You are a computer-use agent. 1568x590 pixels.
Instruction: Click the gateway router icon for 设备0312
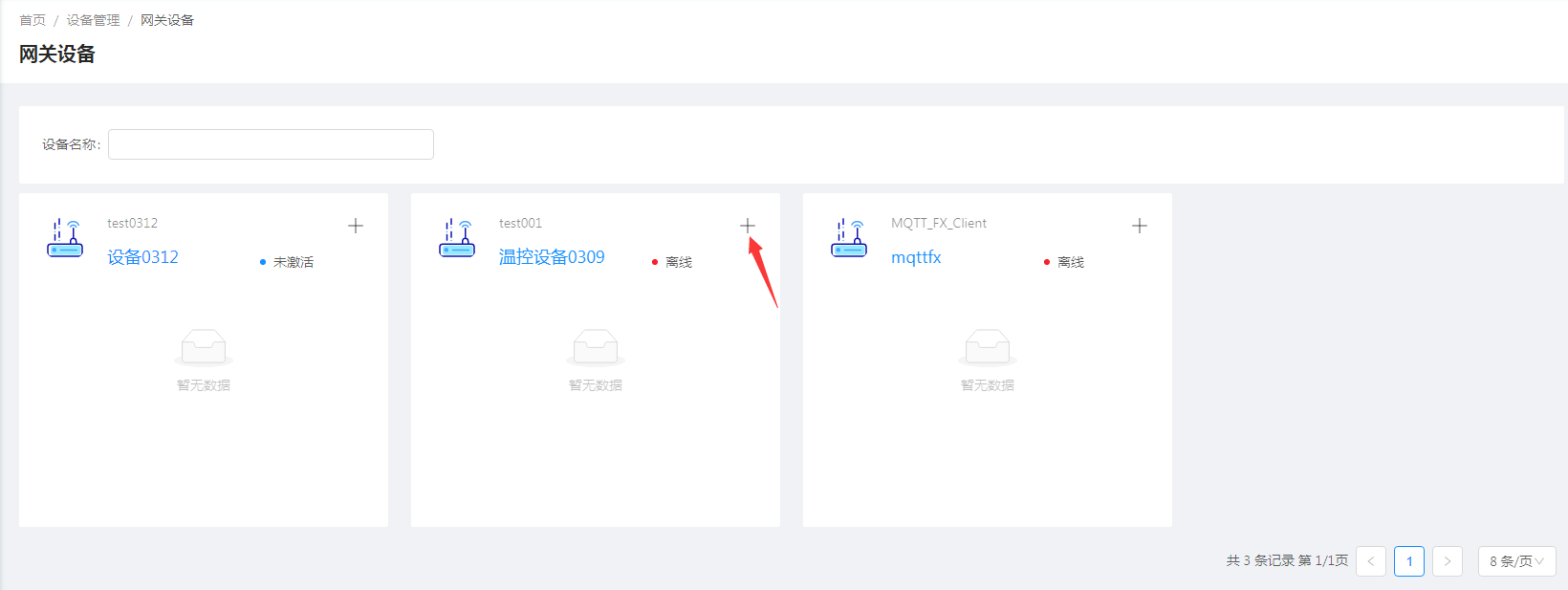coord(65,238)
